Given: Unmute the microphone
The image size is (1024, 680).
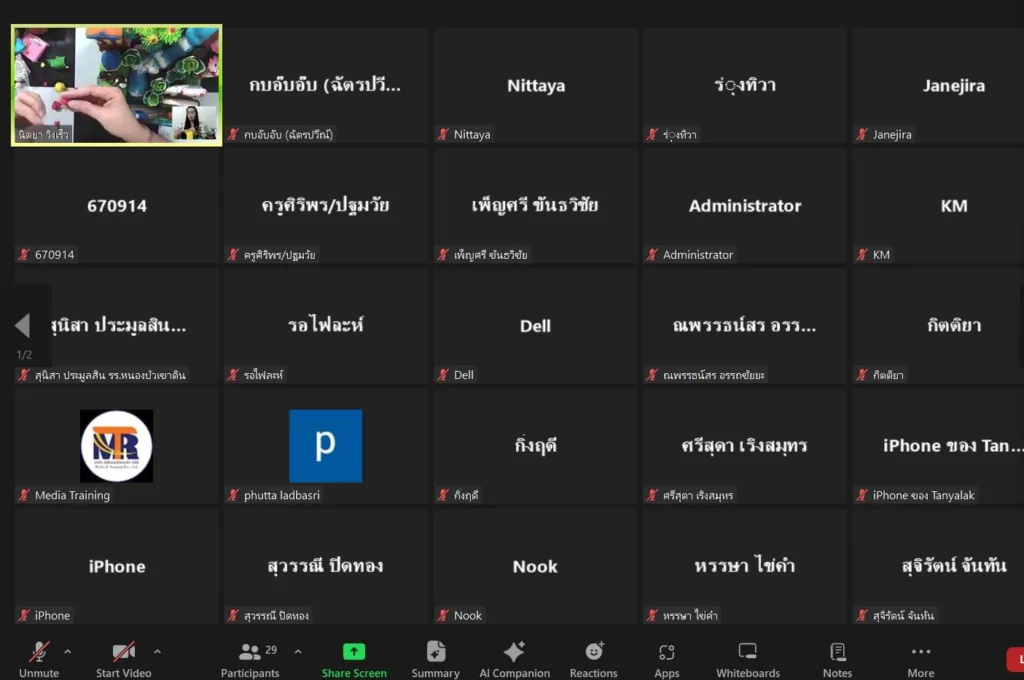Looking at the screenshot, I should (39, 657).
